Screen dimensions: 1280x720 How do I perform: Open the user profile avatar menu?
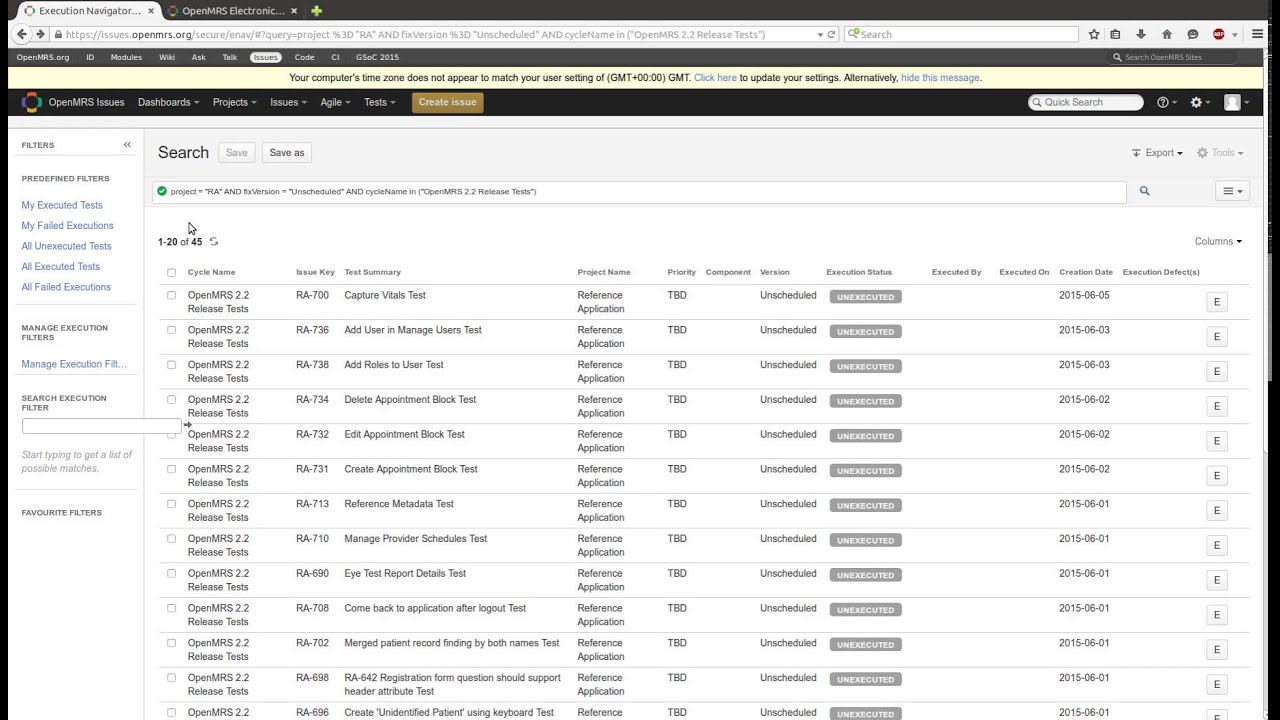1237,102
